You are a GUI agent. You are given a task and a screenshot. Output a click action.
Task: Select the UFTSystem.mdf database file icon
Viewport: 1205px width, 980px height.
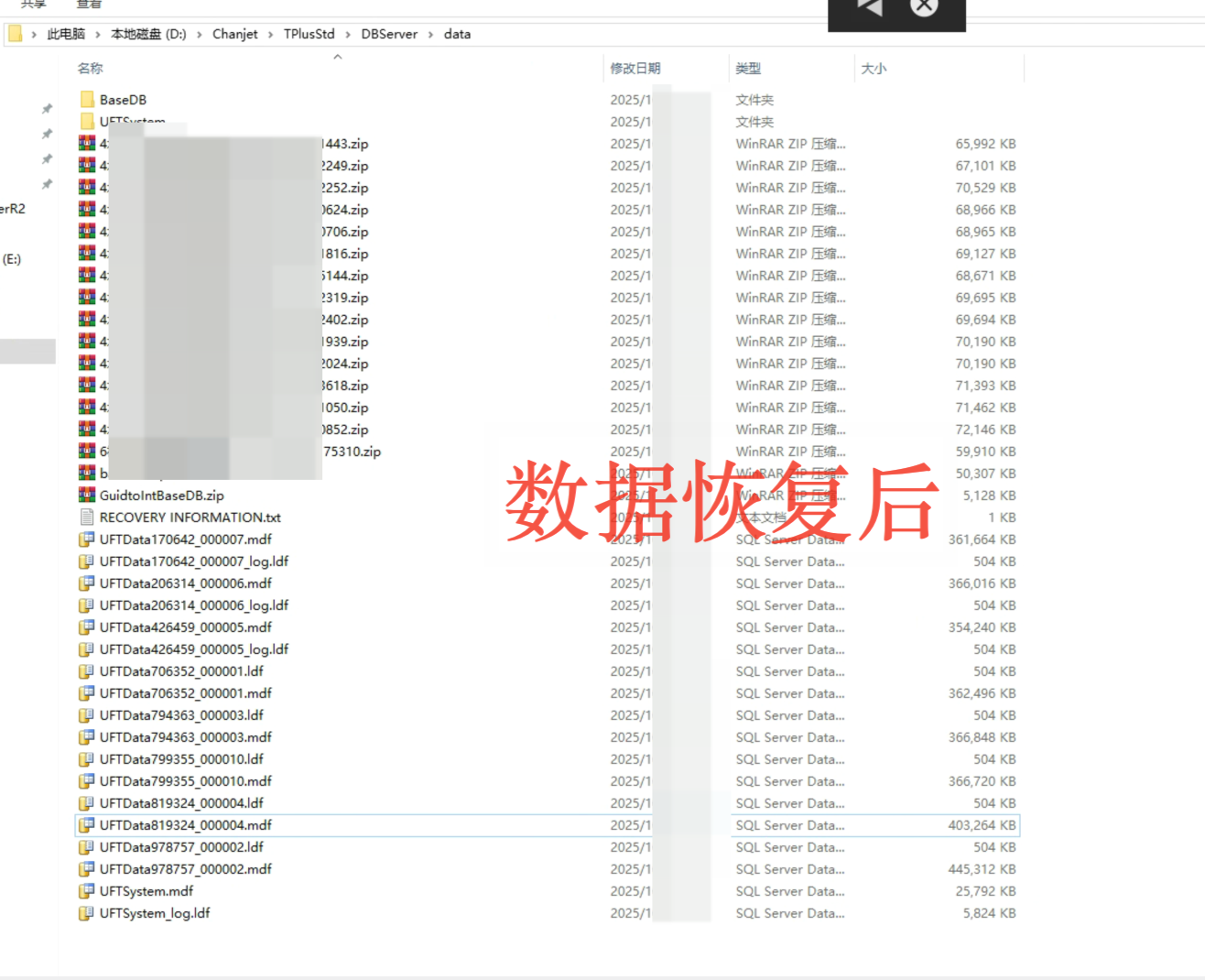pos(87,891)
